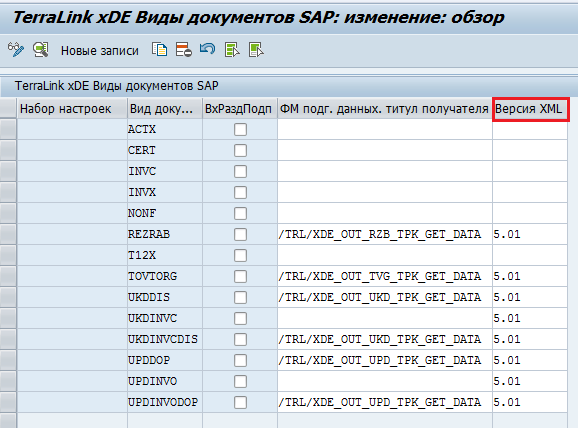Click the ACTX document type cell
578x428 pixels.
[x=165, y=129]
